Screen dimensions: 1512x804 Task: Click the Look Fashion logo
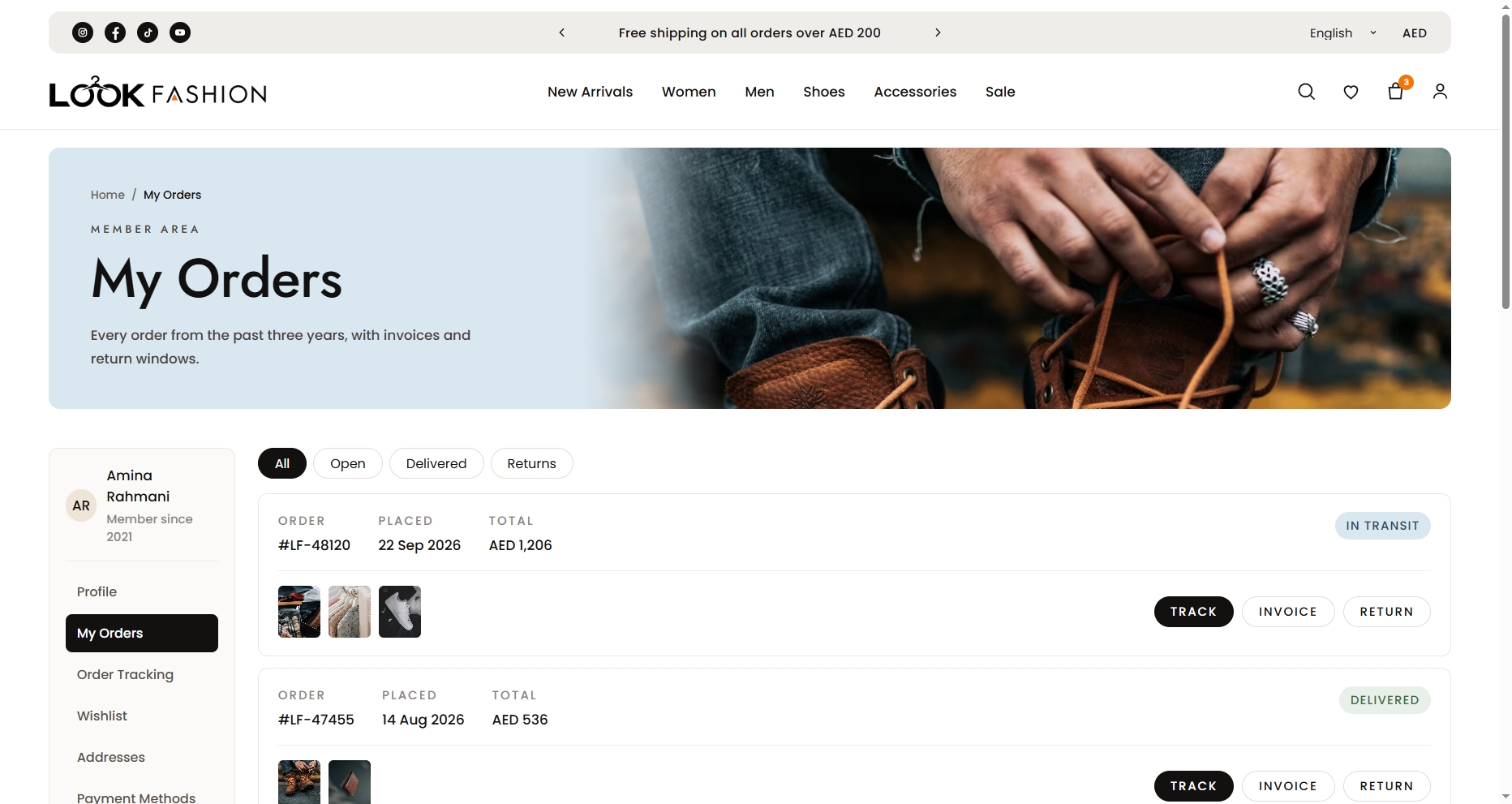coord(158,92)
